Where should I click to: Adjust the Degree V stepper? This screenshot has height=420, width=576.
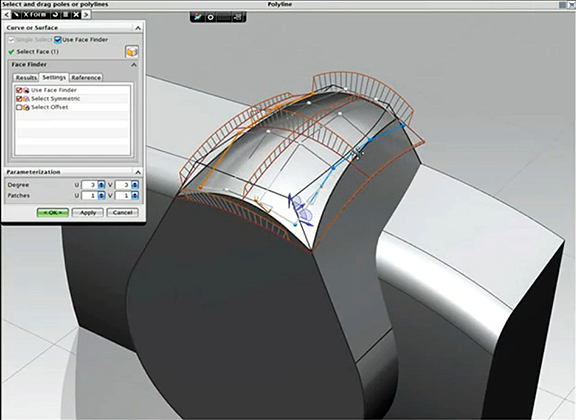point(135,185)
